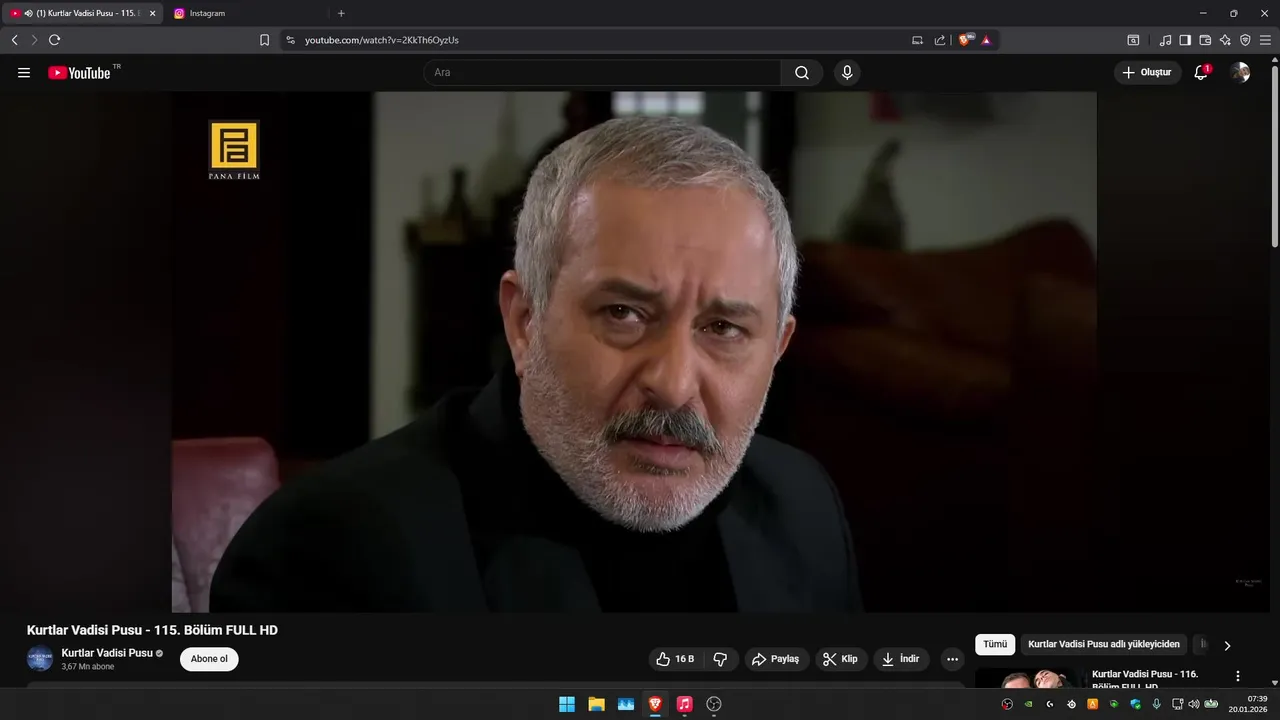Click the video player to pause
Image resolution: width=1280 pixels, height=720 pixels.
click(634, 352)
